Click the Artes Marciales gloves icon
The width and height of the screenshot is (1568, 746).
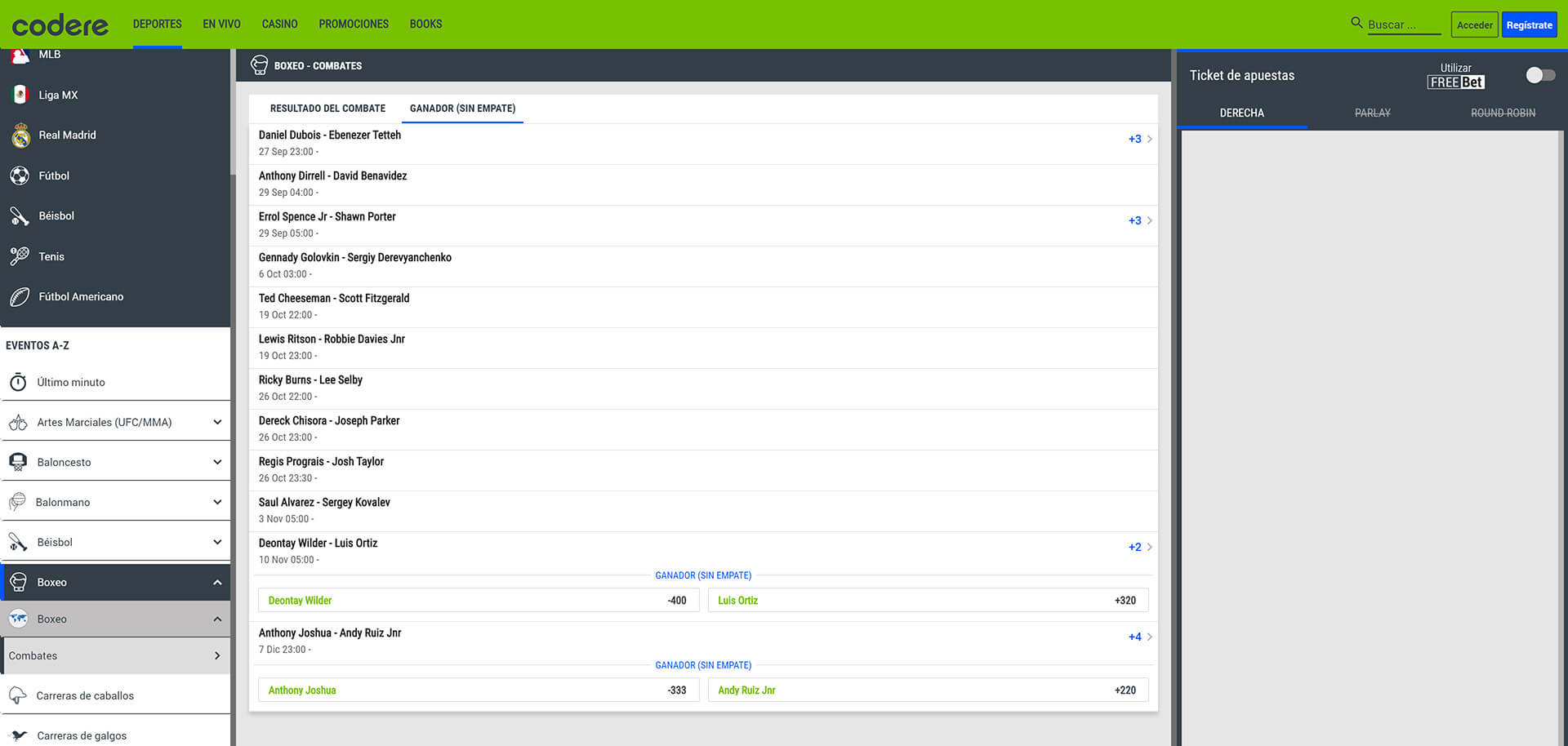[18, 422]
